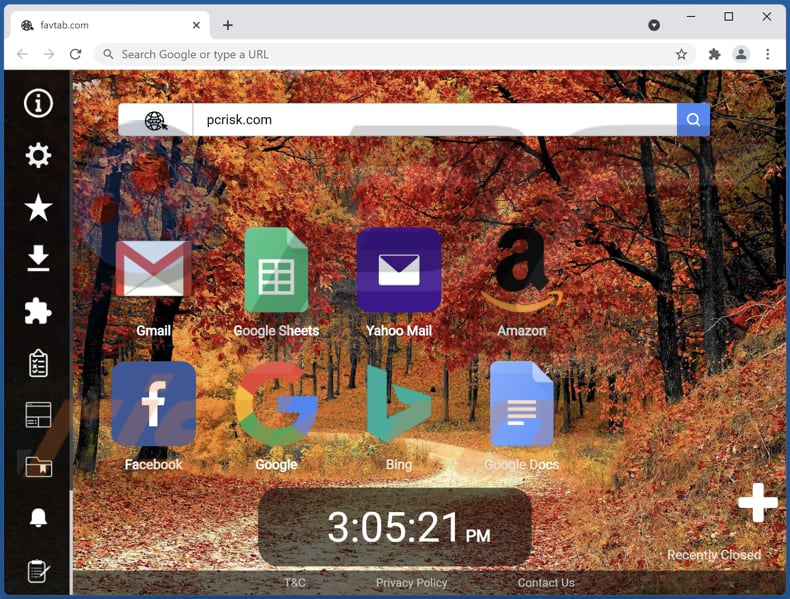This screenshot has height=599, width=790.
Task: Click the white plus add-shortcut icon
Action: tap(758, 502)
